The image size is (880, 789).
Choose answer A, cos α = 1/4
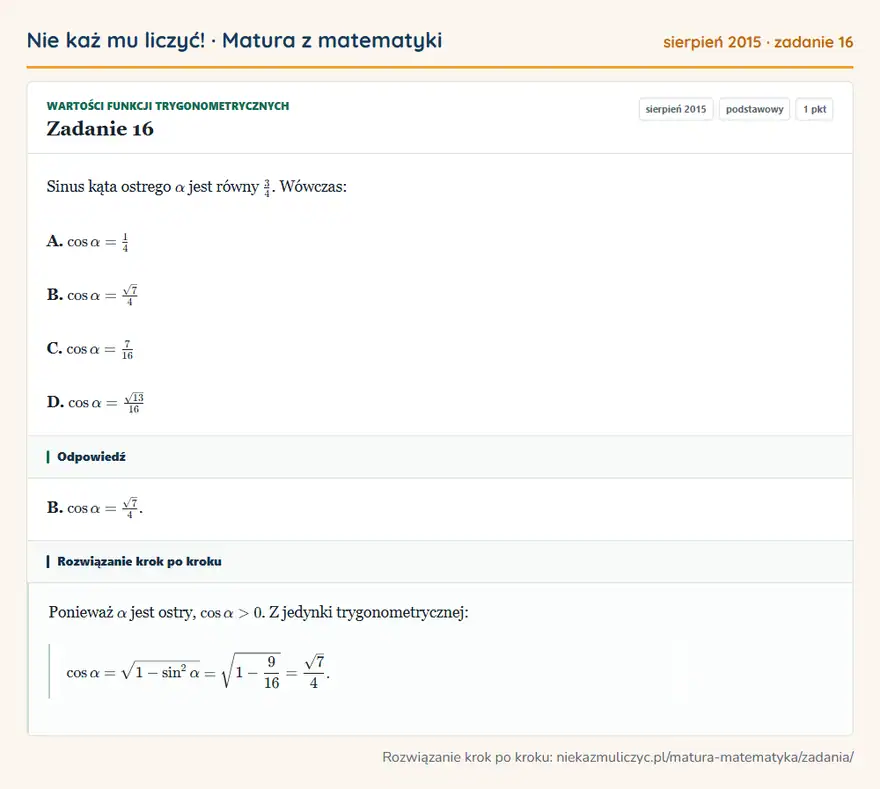pos(88,242)
